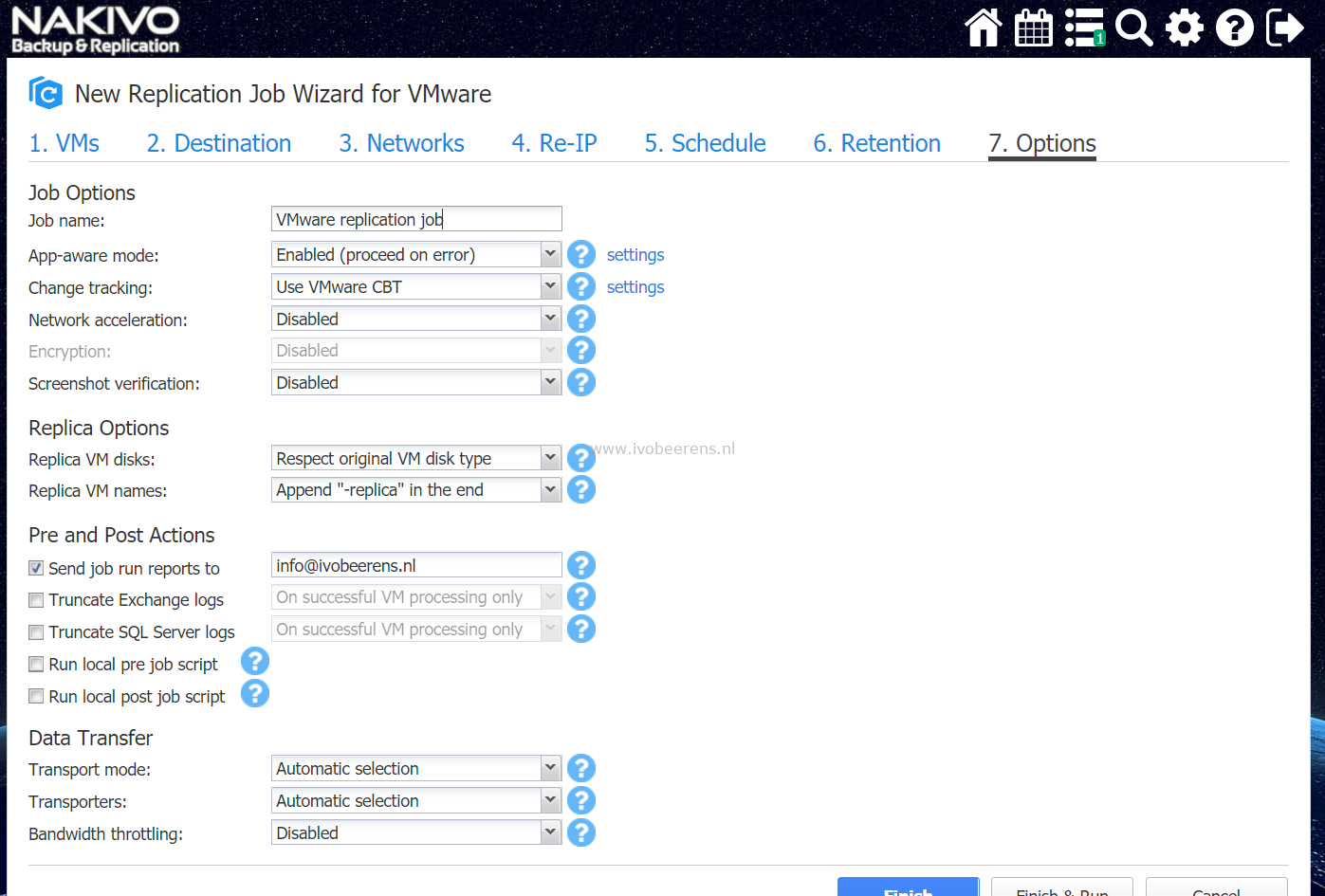Show help for local pre job script
This screenshot has height=896, width=1325.
coord(255,661)
